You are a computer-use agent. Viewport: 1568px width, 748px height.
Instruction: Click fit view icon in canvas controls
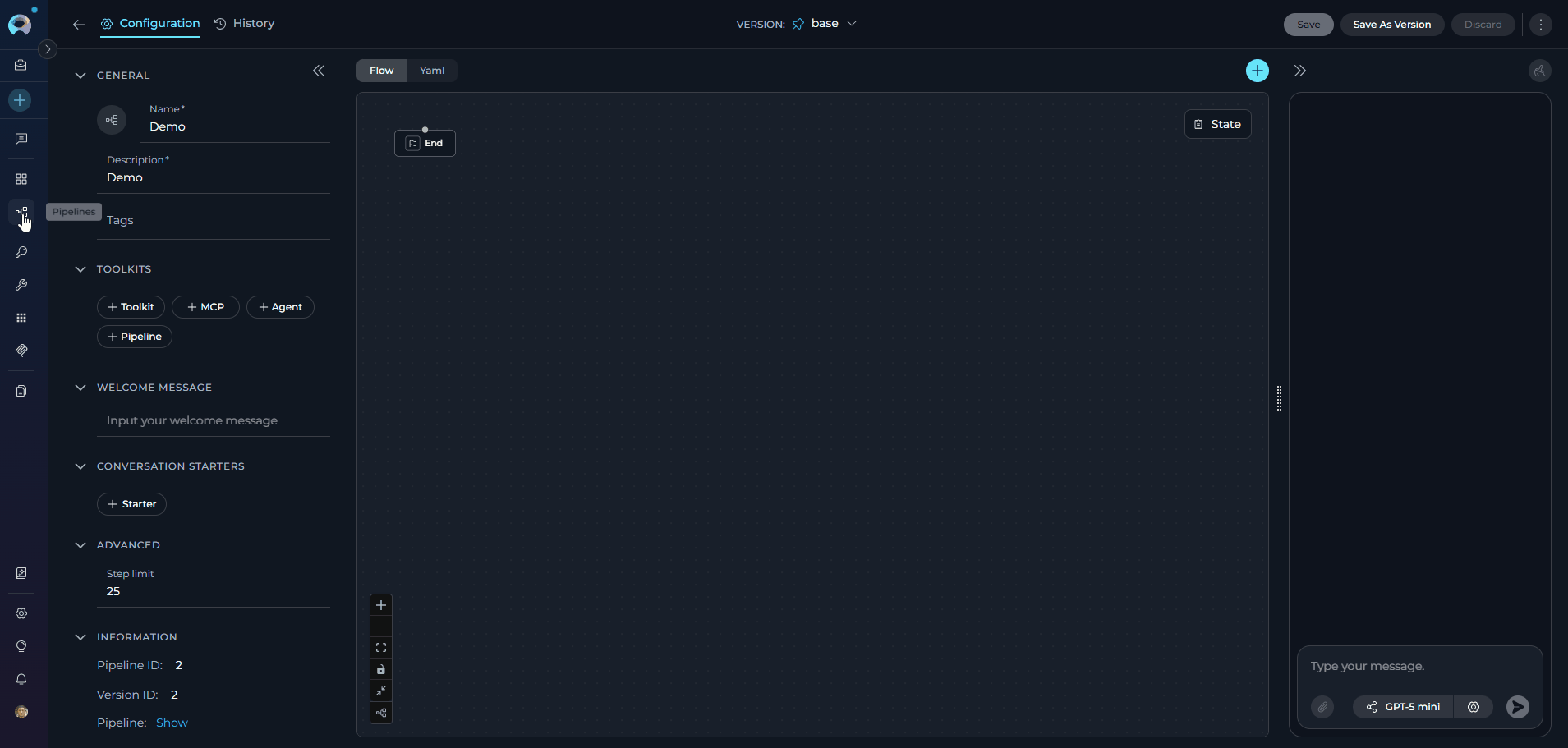coord(381,648)
